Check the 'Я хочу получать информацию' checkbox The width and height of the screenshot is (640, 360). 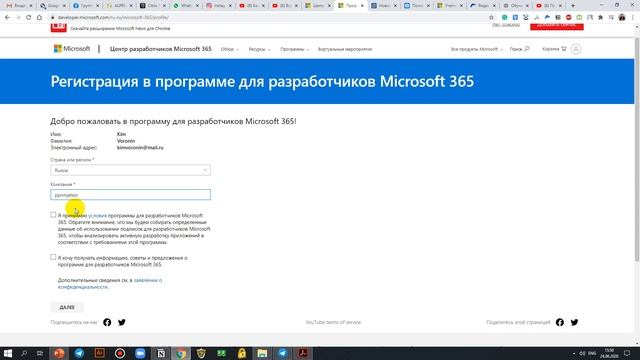[53, 257]
